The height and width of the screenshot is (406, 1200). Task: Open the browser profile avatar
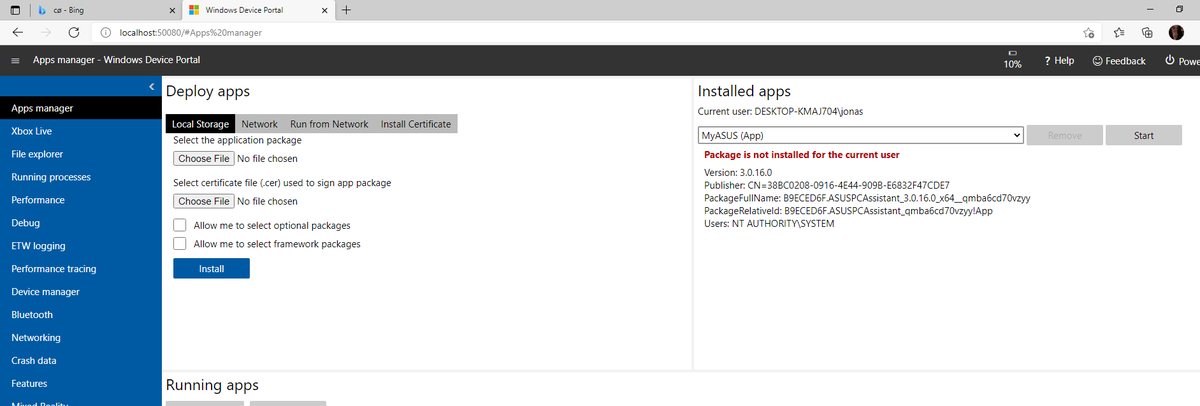tap(1176, 33)
